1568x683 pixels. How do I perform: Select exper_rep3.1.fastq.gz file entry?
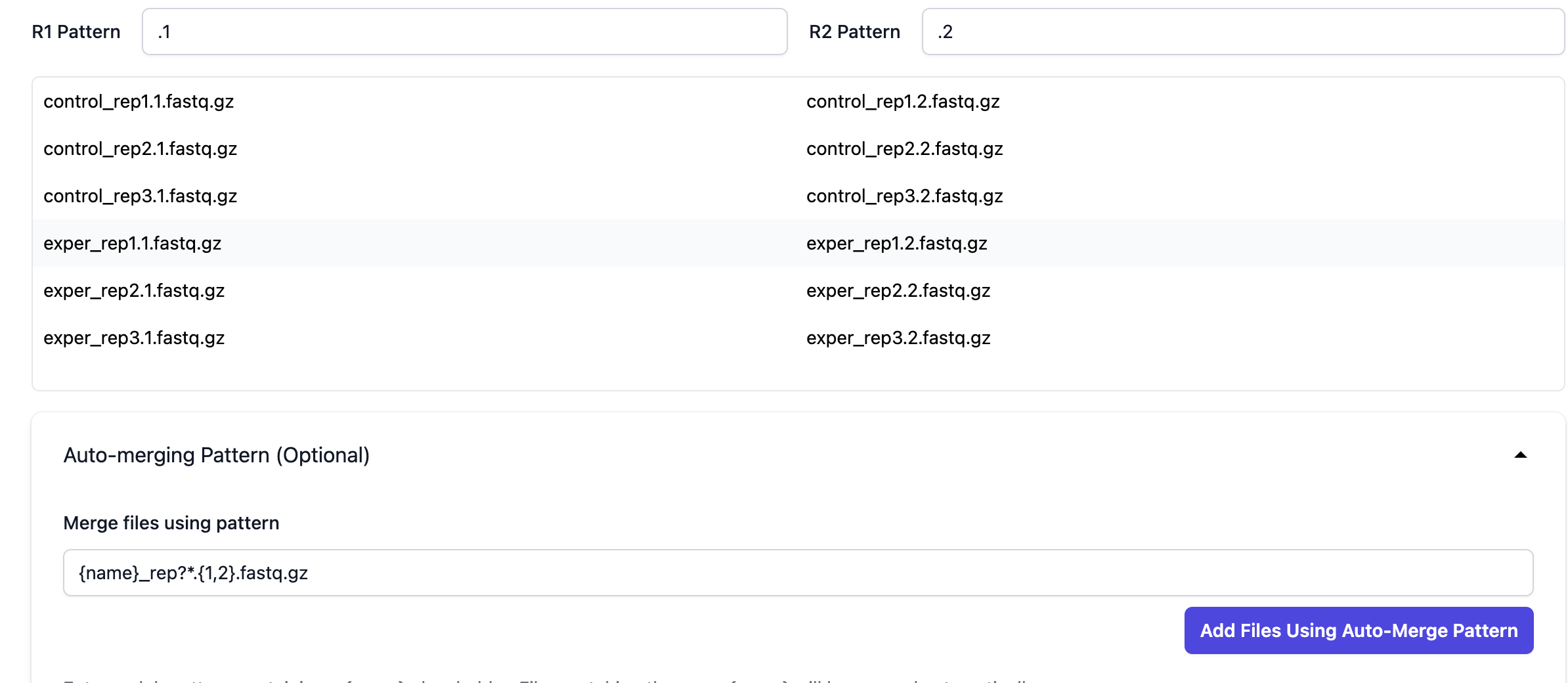click(x=134, y=338)
